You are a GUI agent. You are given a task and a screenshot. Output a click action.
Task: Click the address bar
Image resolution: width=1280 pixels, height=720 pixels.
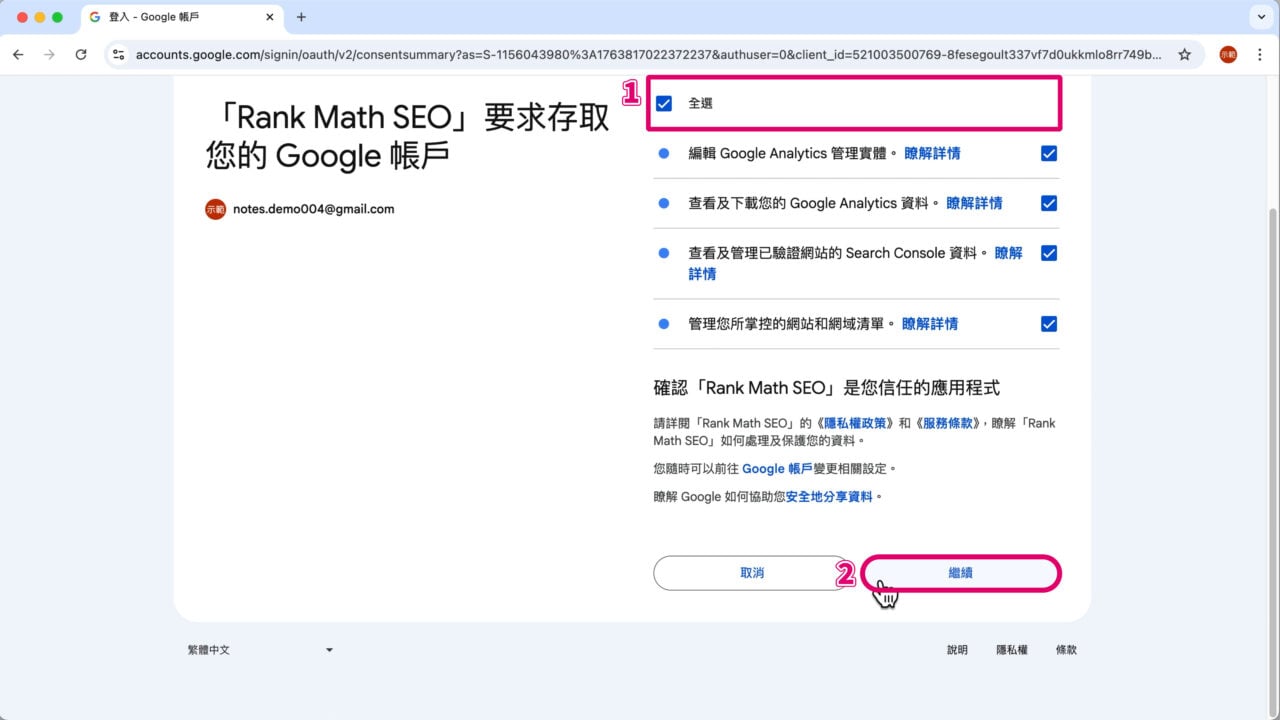point(600,55)
